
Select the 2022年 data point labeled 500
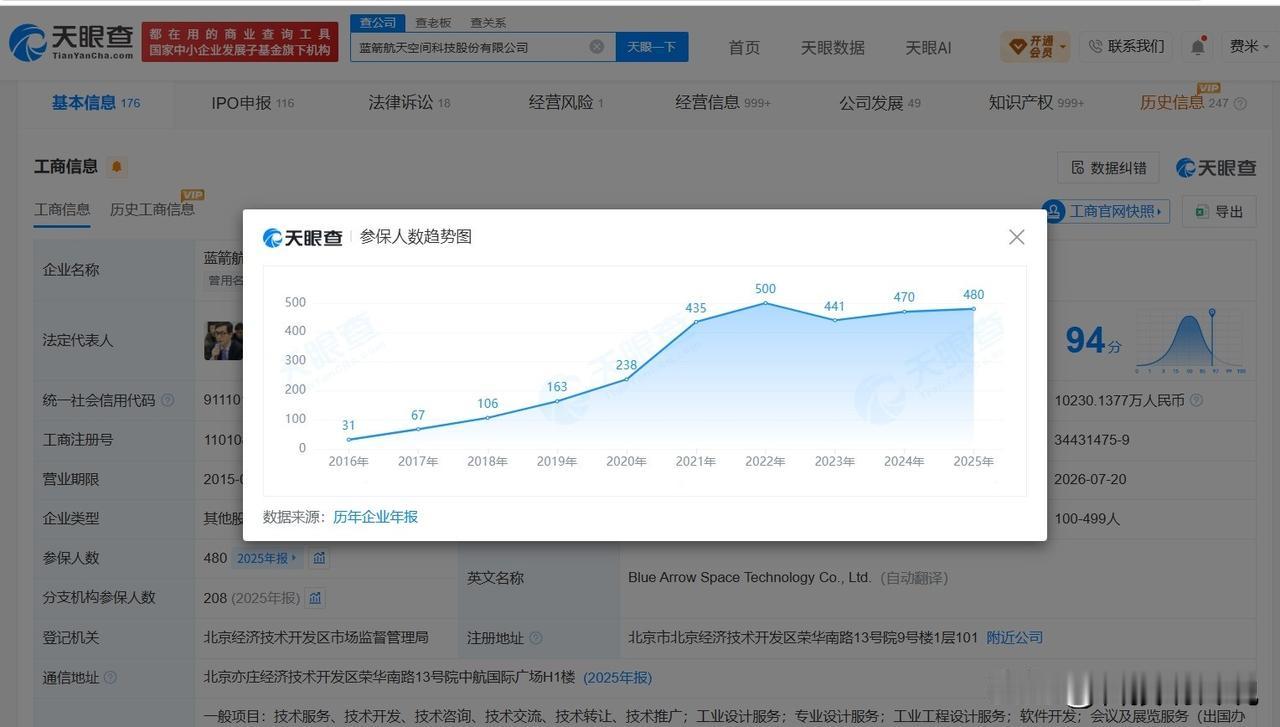point(765,303)
